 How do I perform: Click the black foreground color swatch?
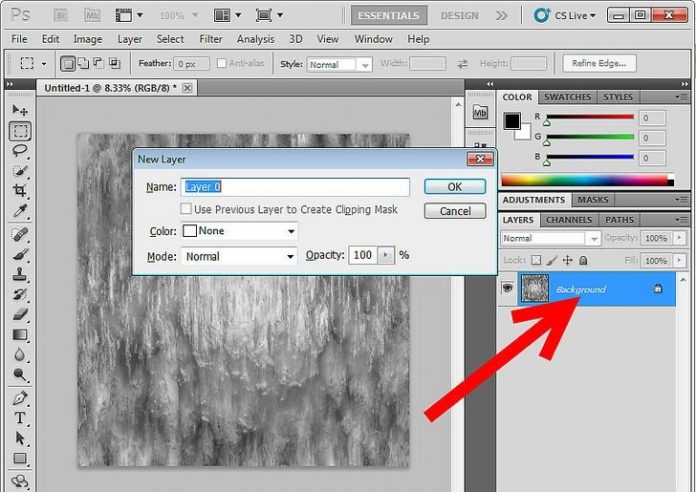[x=512, y=121]
